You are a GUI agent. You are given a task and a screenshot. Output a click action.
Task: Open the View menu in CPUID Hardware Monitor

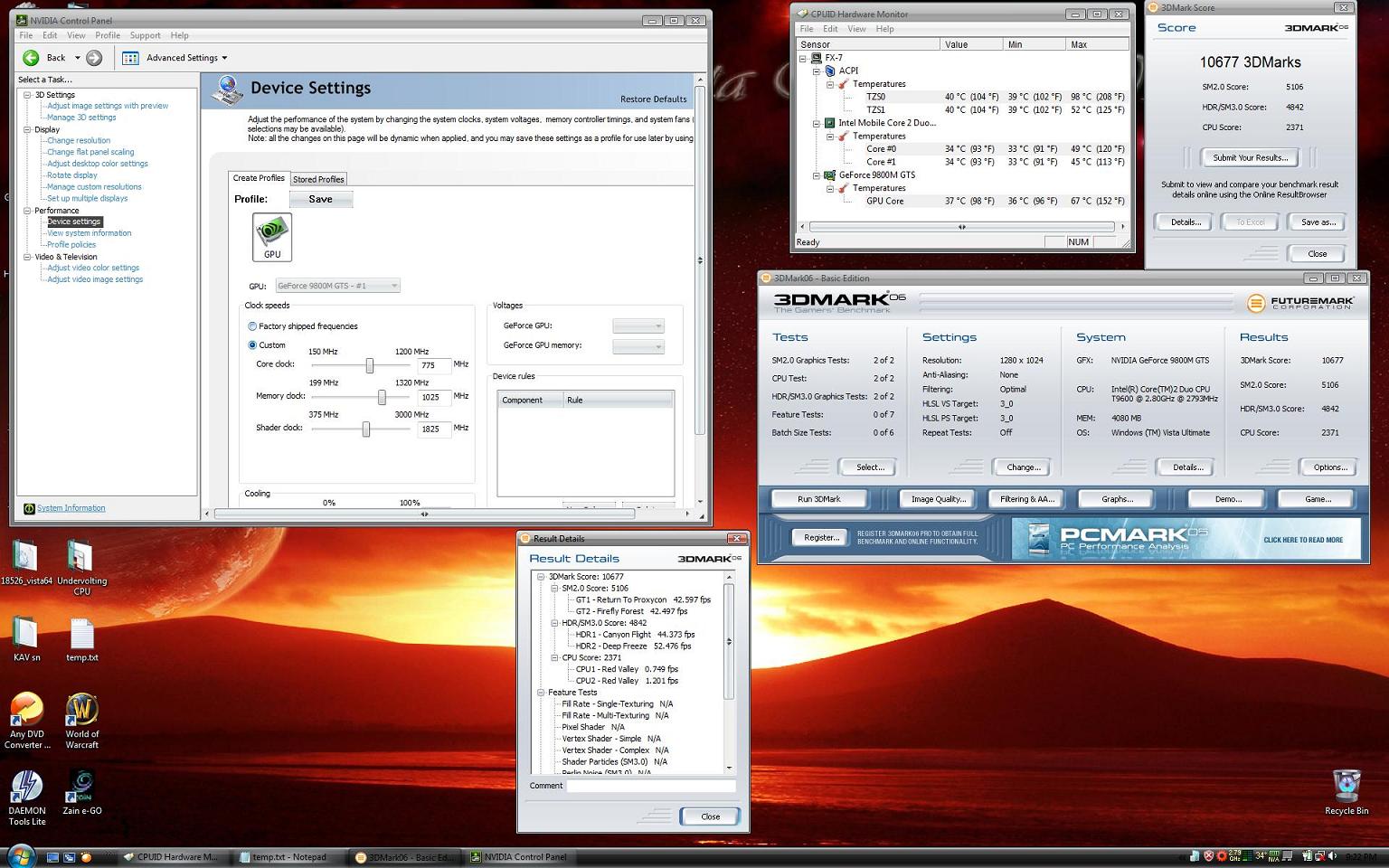click(x=856, y=29)
